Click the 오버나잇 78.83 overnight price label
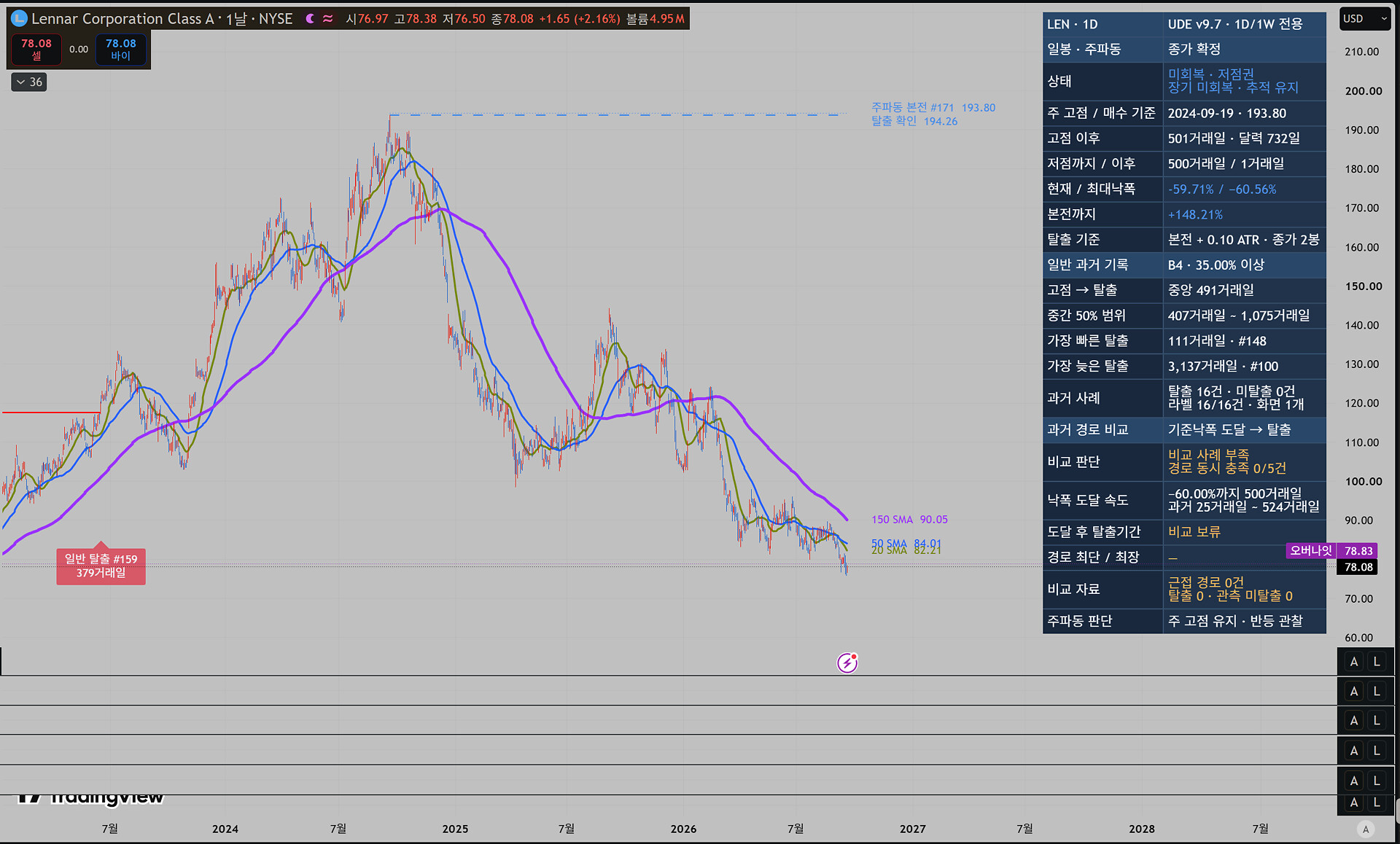The image size is (1400, 844). (1332, 551)
